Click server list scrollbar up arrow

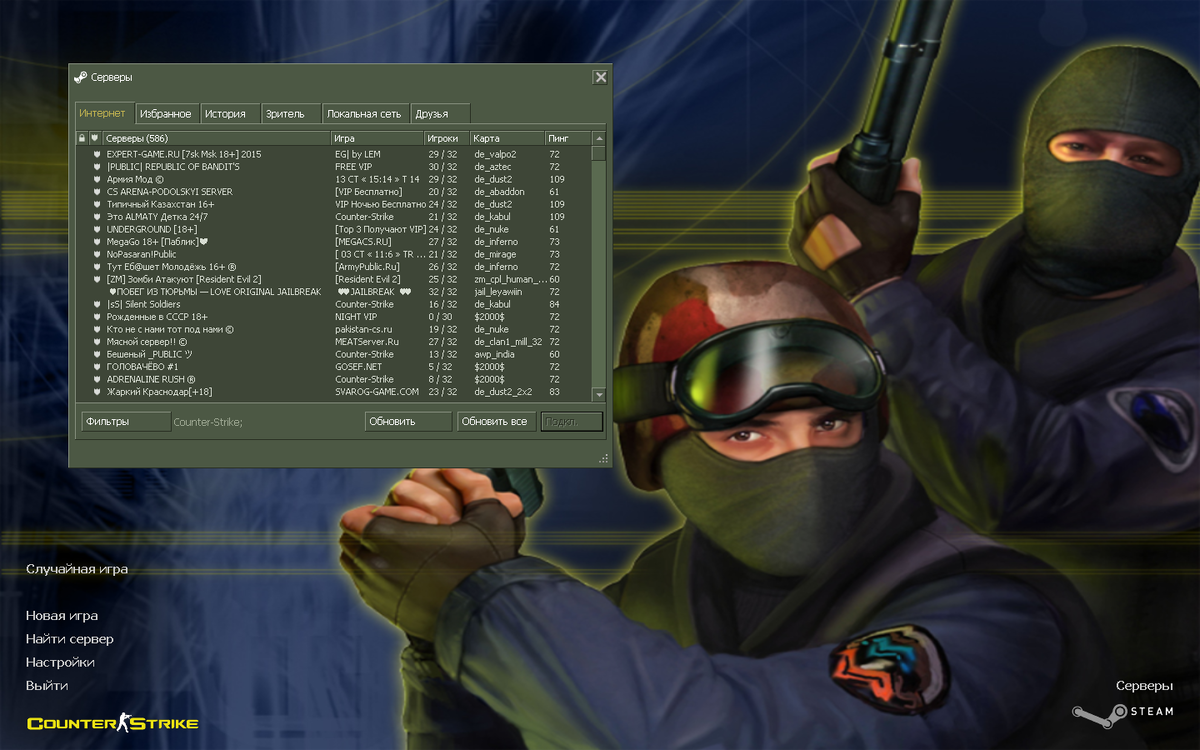pos(598,138)
